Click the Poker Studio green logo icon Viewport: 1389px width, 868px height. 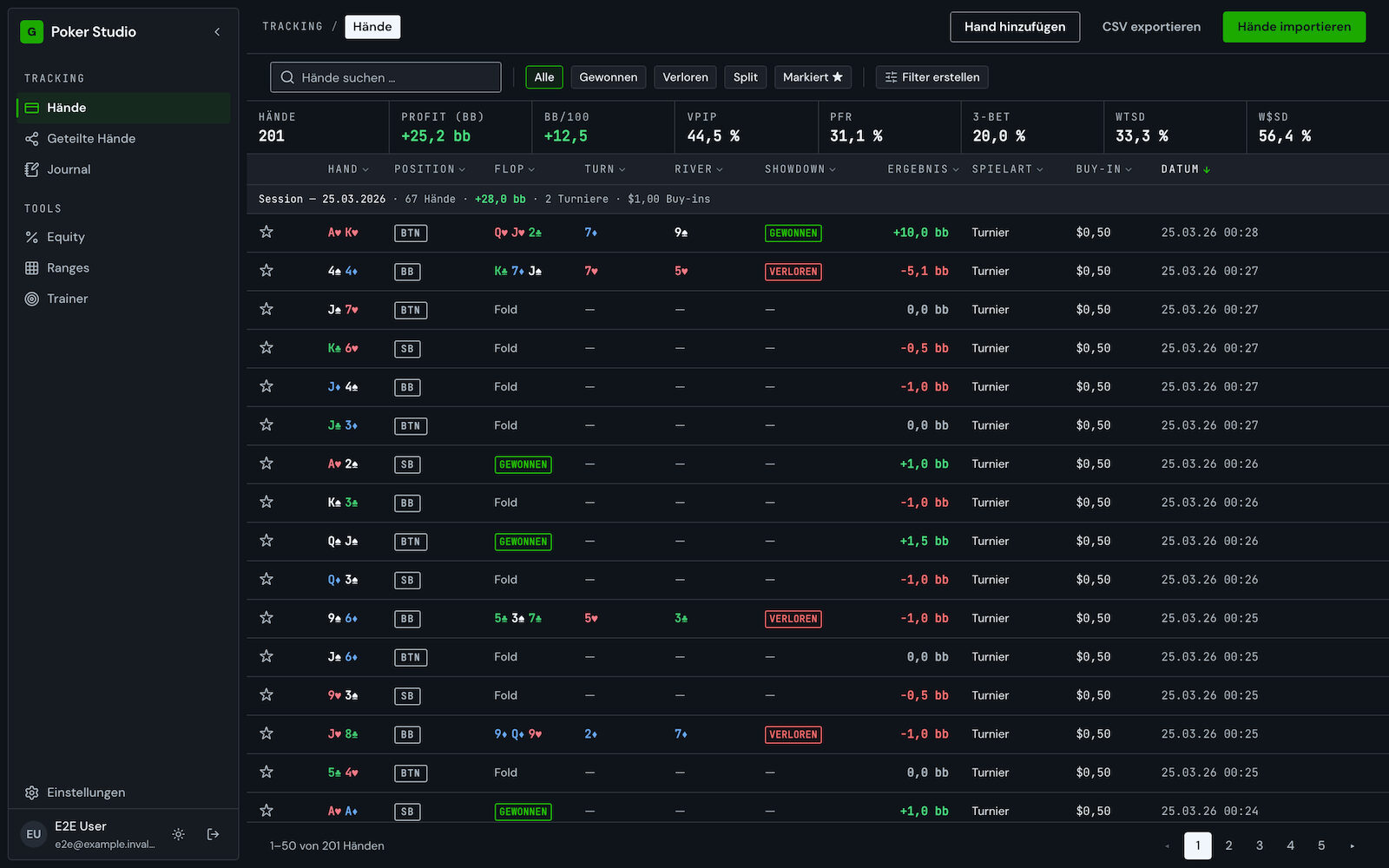click(32, 32)
